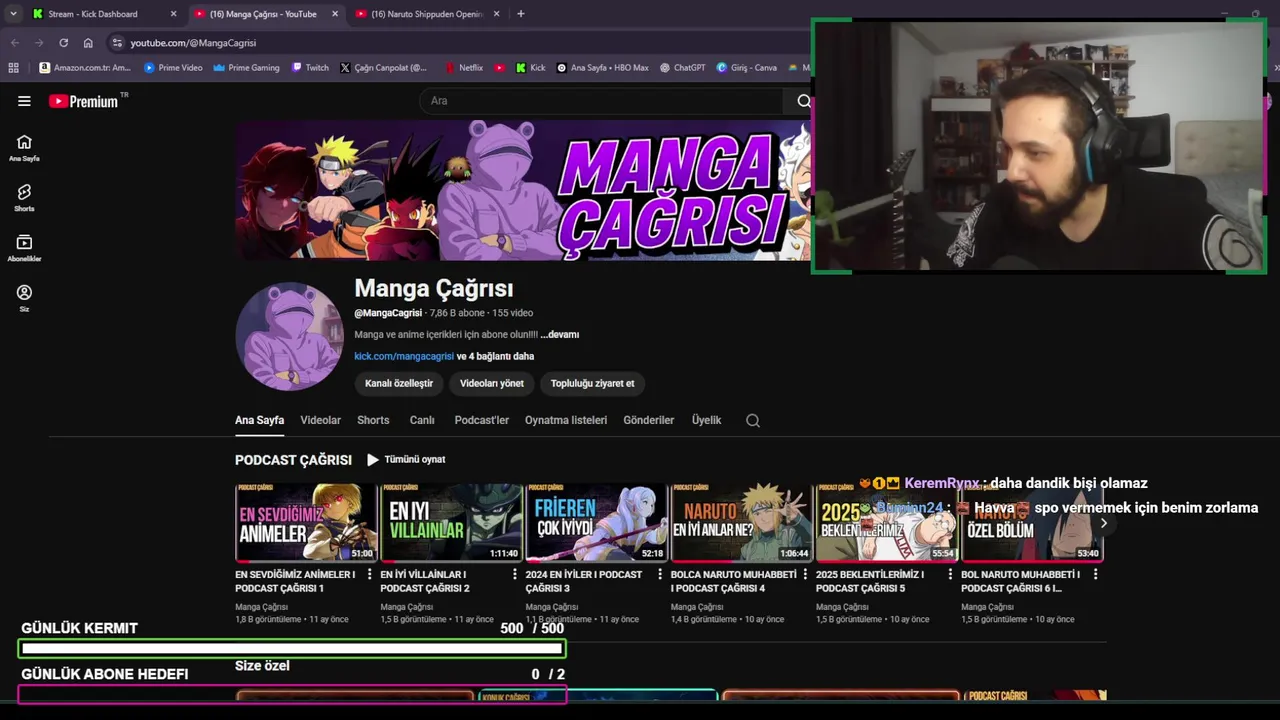Open the Çağrı Canpolat X bookmark
Viewport: 1280px width, 720px height.
click(x=383, y=68)
